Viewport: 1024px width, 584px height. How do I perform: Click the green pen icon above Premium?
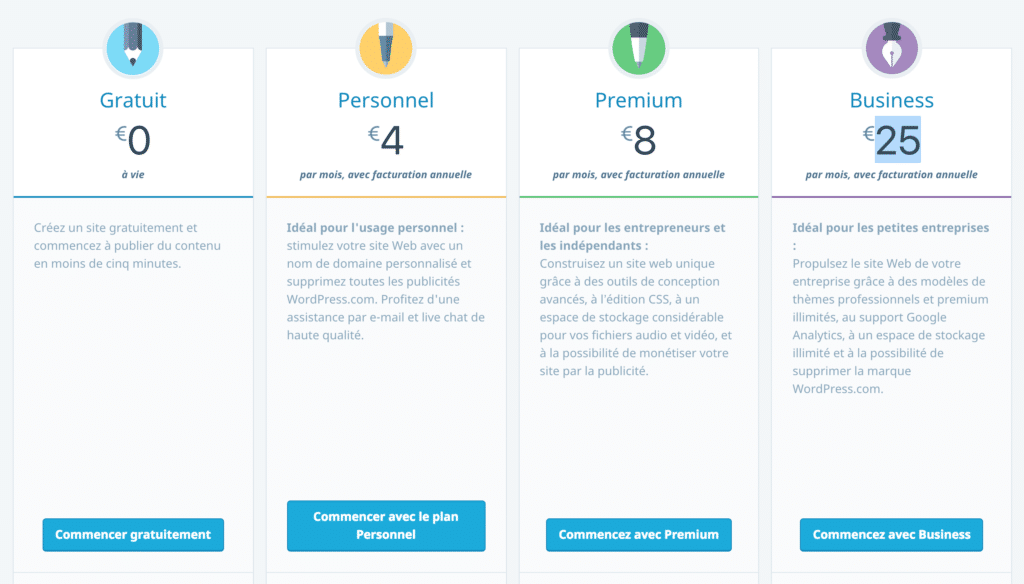pos(639,48)
